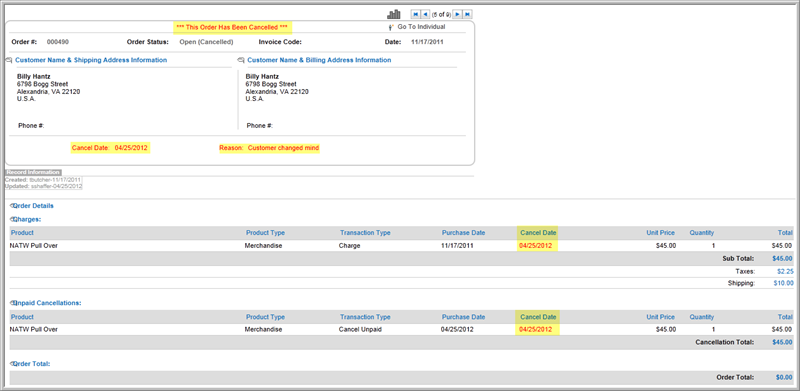Click Updated: sshaffer-04/25/2012 record entry

tap(43, 186)
